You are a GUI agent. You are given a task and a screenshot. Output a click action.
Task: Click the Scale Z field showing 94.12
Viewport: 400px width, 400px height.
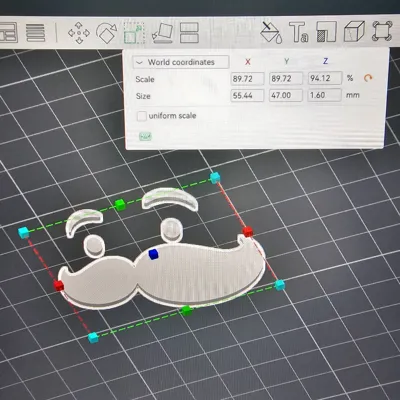pos(325,78)
